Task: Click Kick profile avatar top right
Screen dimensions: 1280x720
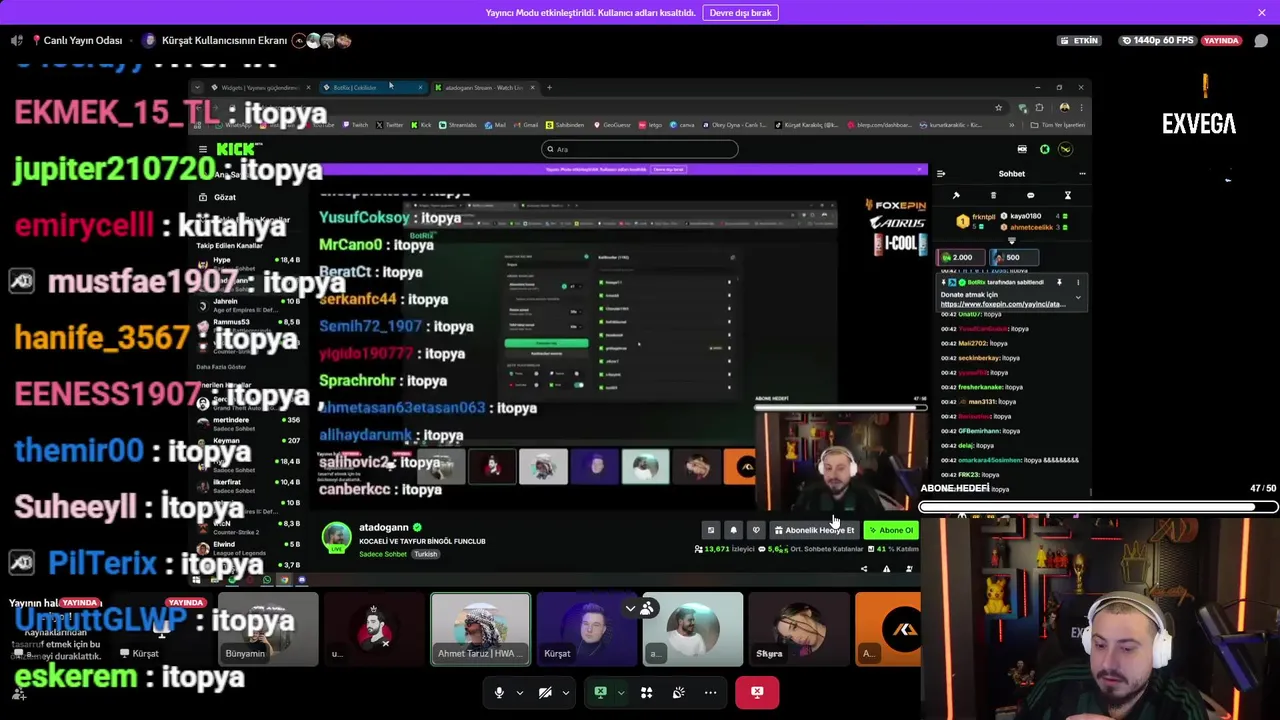Action: (x=1065, y=150)
